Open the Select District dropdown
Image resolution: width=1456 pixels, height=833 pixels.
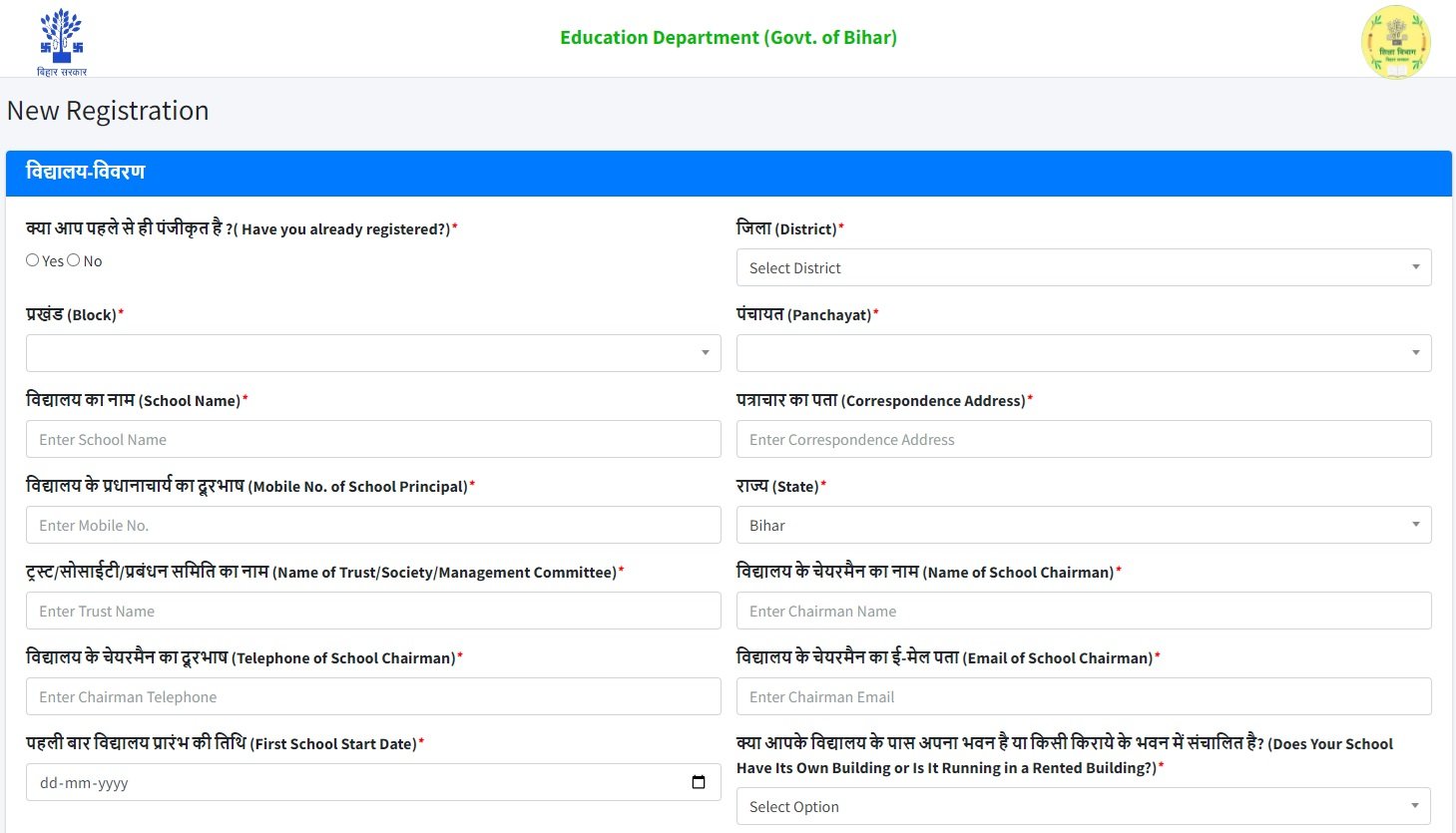[x=1085, y=266]
